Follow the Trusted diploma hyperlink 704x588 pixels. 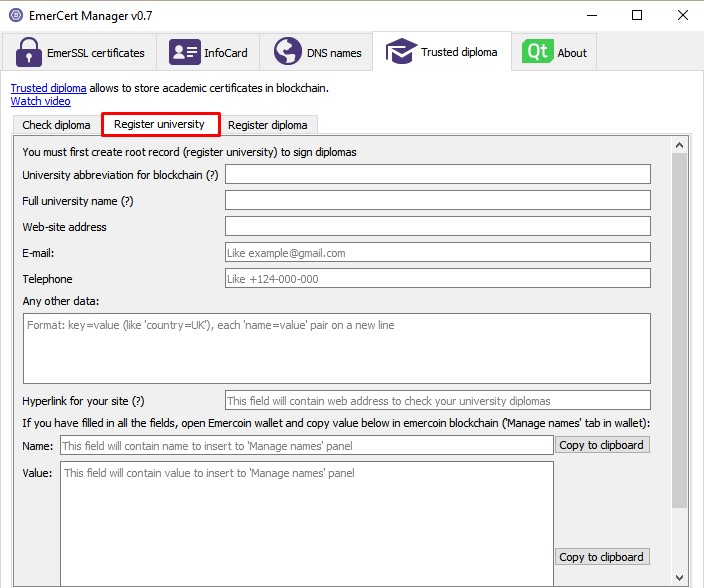(x=48, y=88)
